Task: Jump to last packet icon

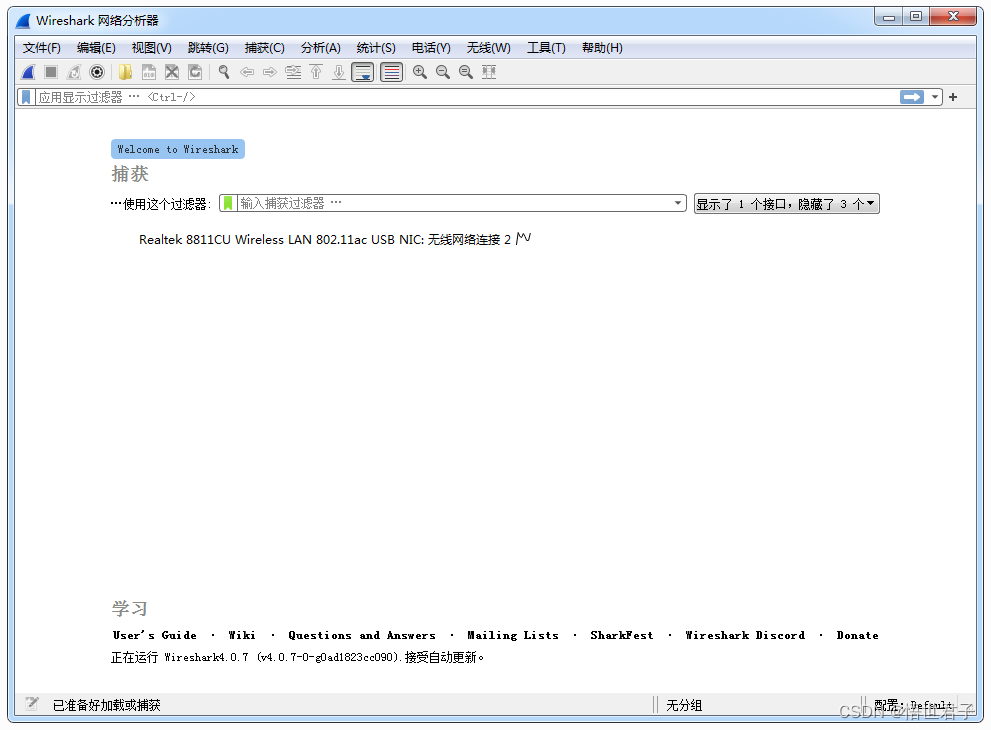Action: pyautogui.click(x=339, y=72)
